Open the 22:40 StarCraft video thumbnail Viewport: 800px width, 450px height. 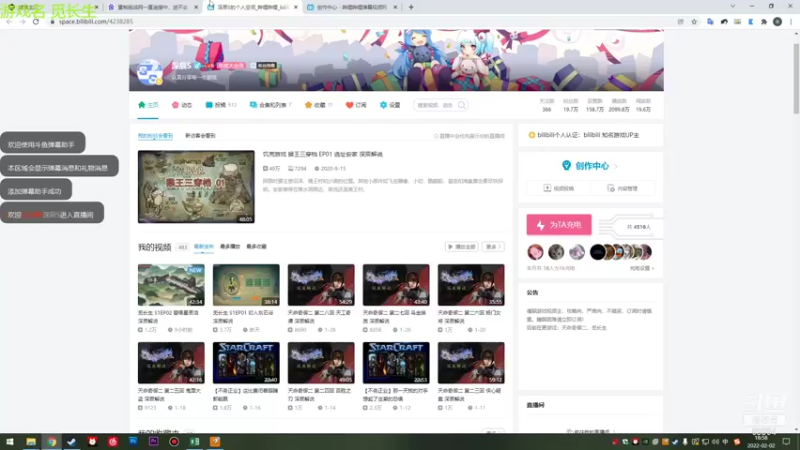coord(246,363)
